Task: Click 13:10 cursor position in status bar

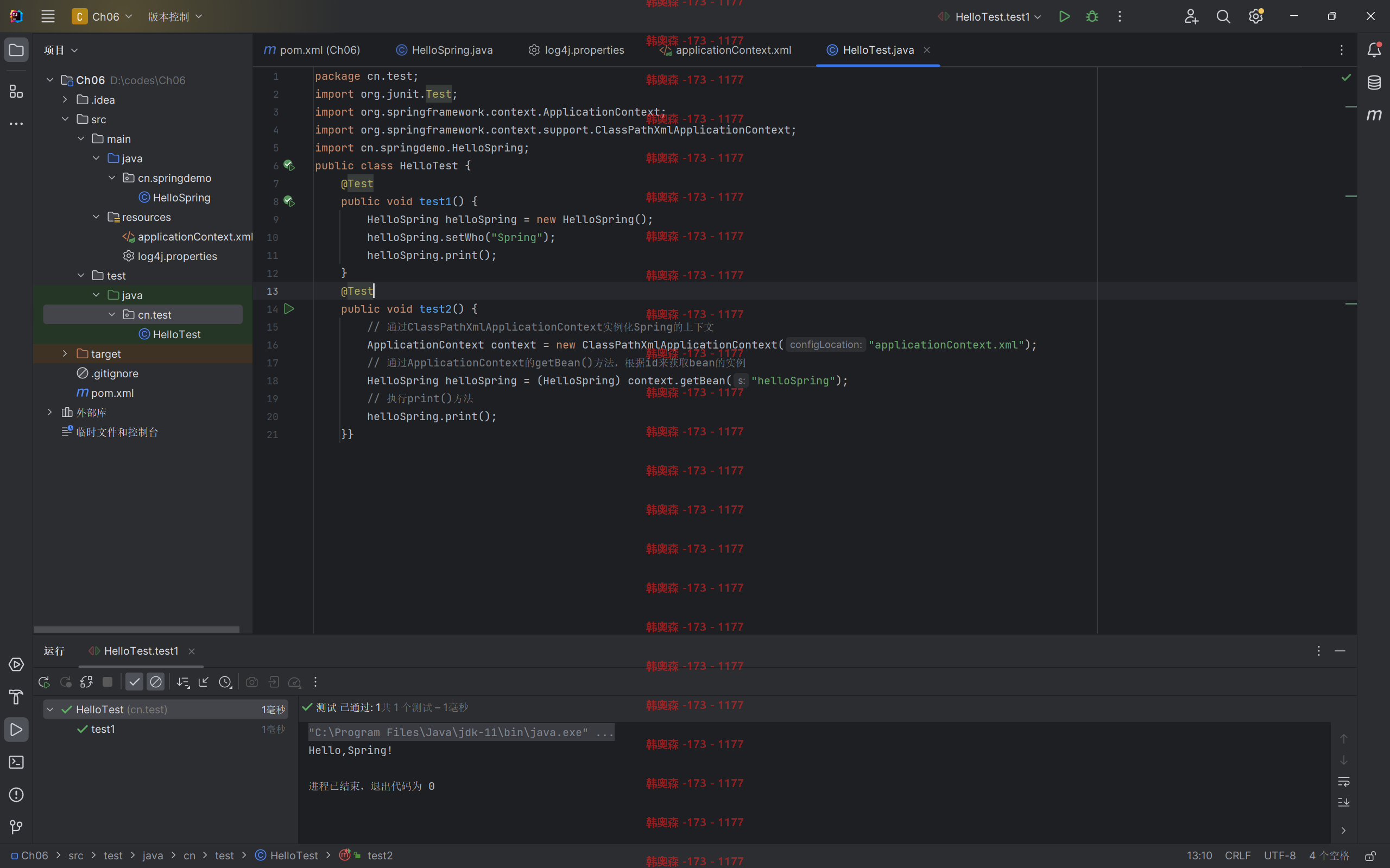Action: 1199,856
